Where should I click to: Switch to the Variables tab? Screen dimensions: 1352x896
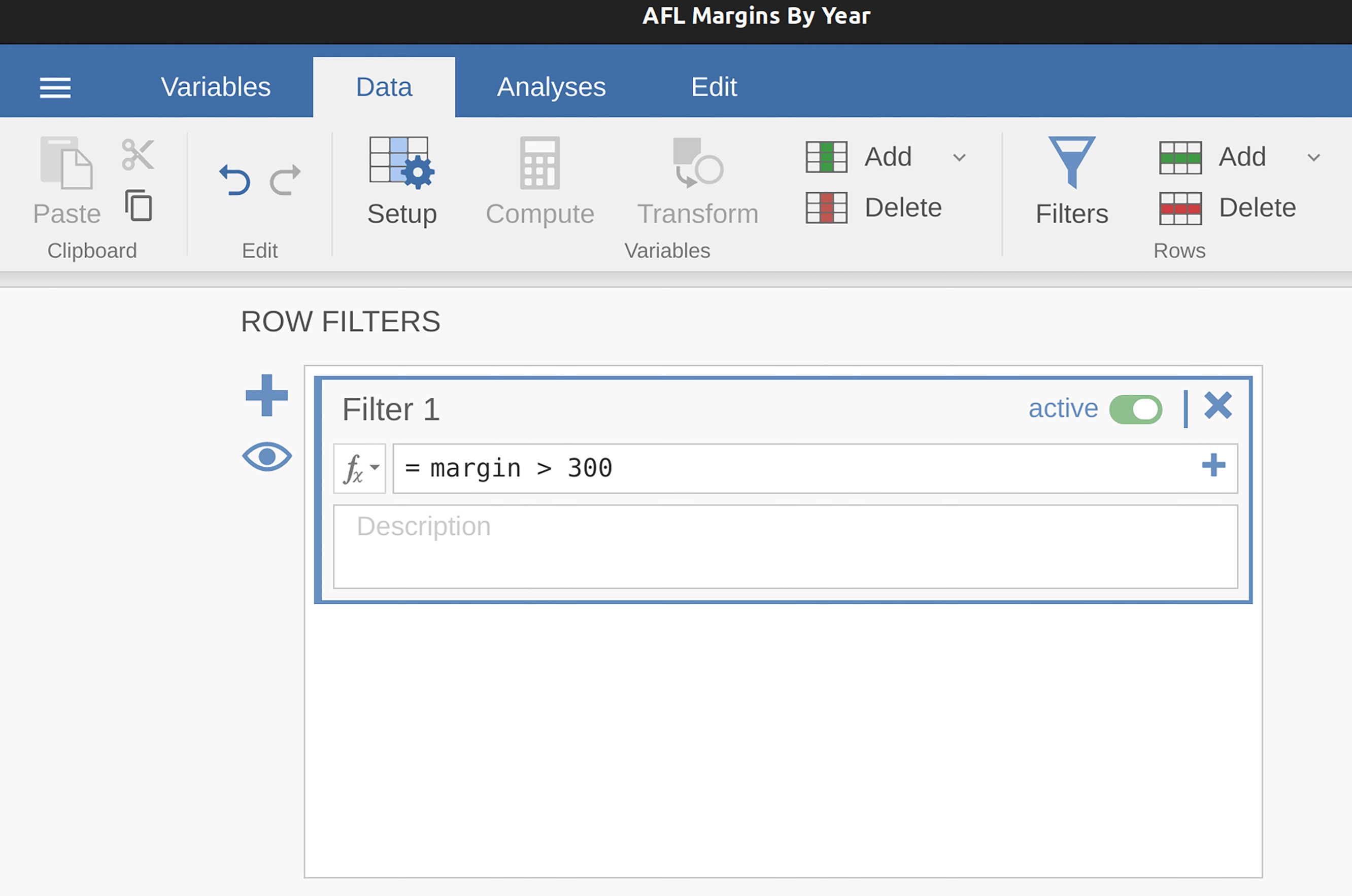click(x=215, y=87)
